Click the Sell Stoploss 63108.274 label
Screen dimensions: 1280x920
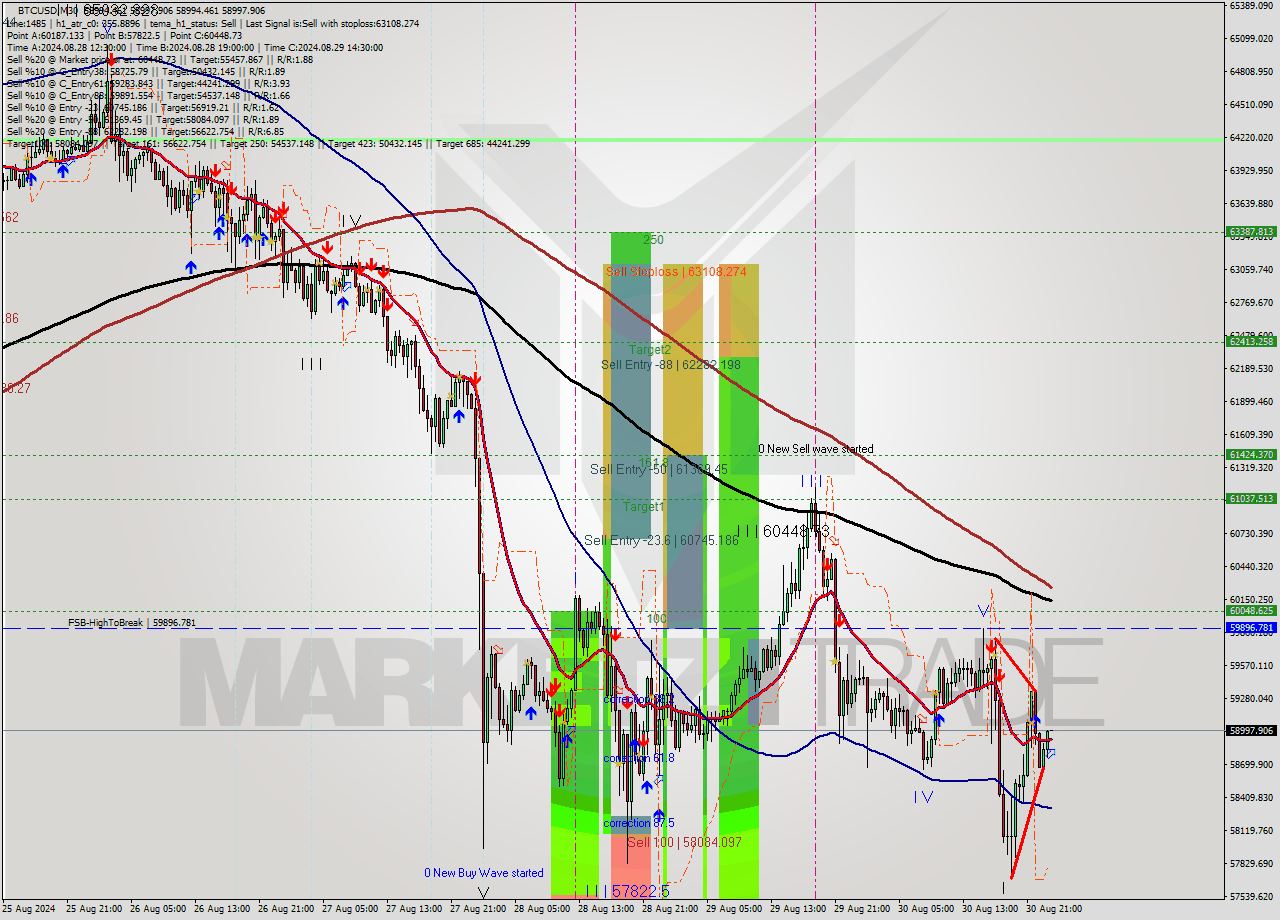point(676,272)
